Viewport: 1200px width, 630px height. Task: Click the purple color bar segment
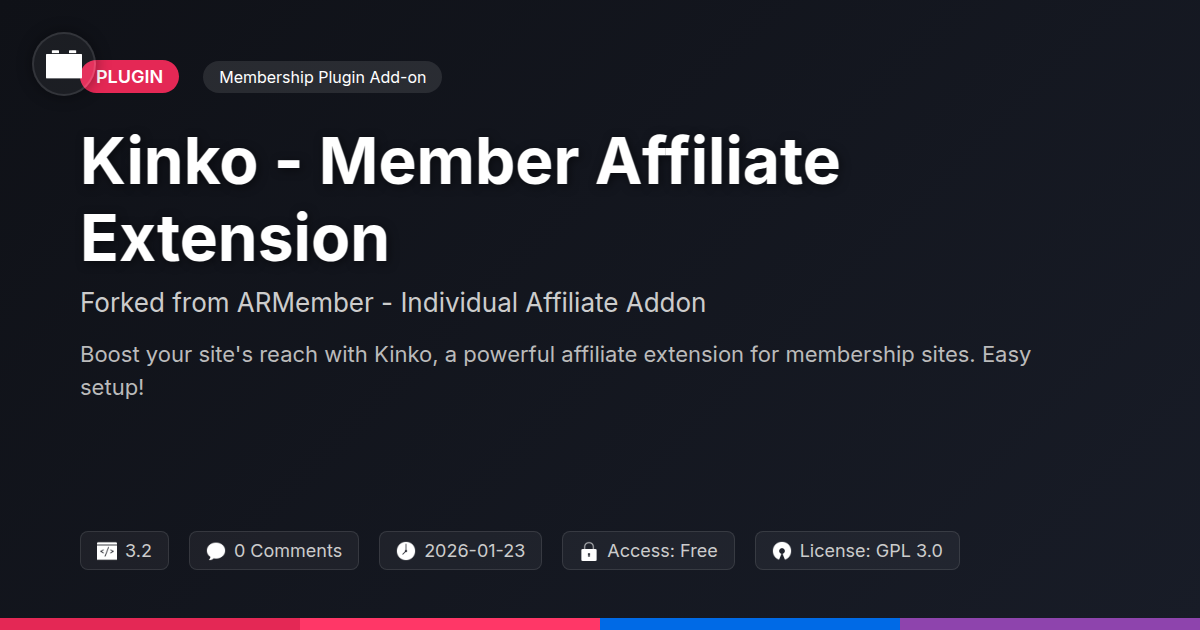pos(1050,623)
